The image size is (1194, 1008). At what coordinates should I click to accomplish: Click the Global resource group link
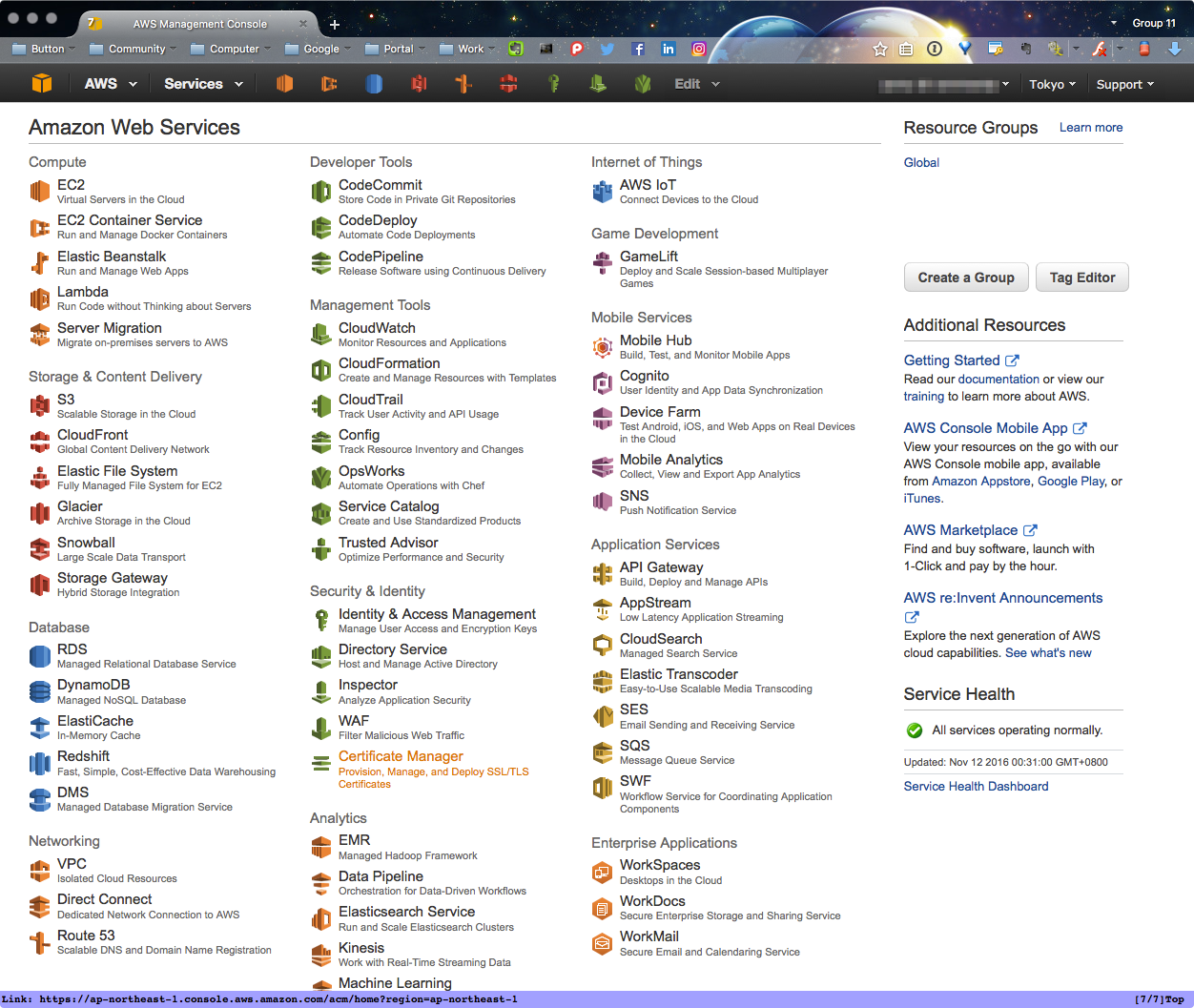coord(921,162)
